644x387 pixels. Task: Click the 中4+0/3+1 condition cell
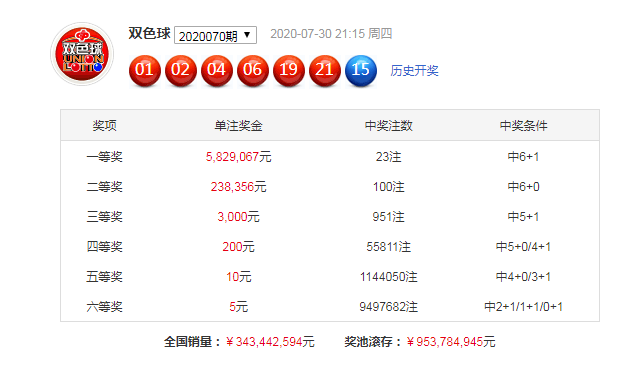point(523,276)
